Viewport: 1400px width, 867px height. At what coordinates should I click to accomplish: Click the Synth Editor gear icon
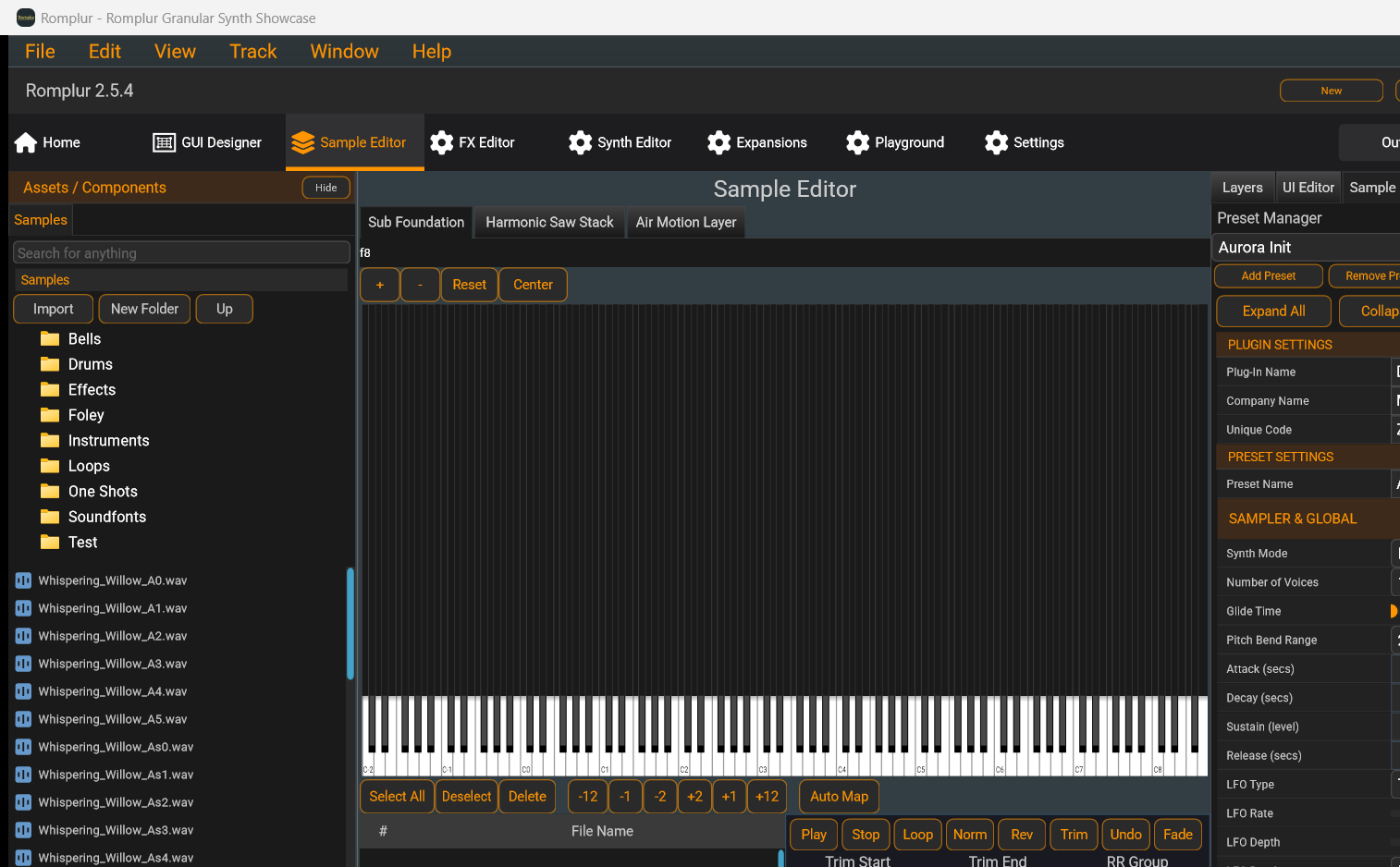pyautogui.click(x=581, y=142)
